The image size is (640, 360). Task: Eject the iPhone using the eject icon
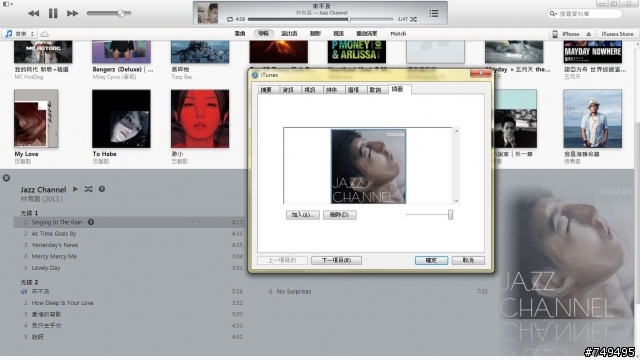[589, 34]
